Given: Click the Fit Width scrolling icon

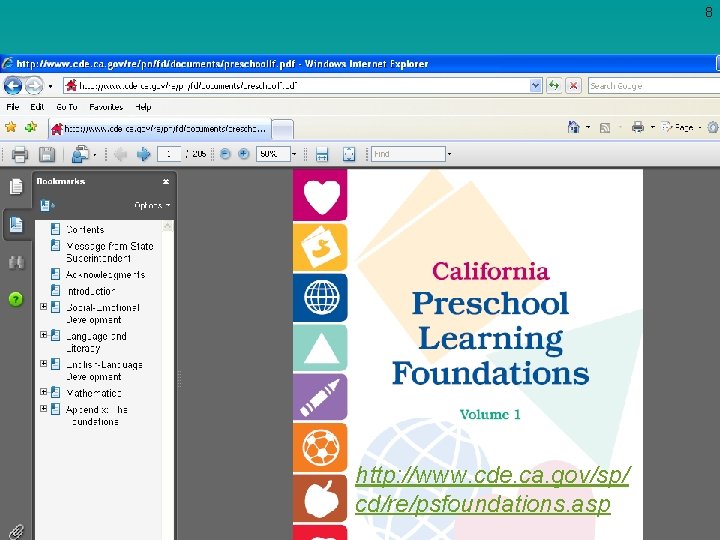Looking at the screenshot, I should 322,154.
